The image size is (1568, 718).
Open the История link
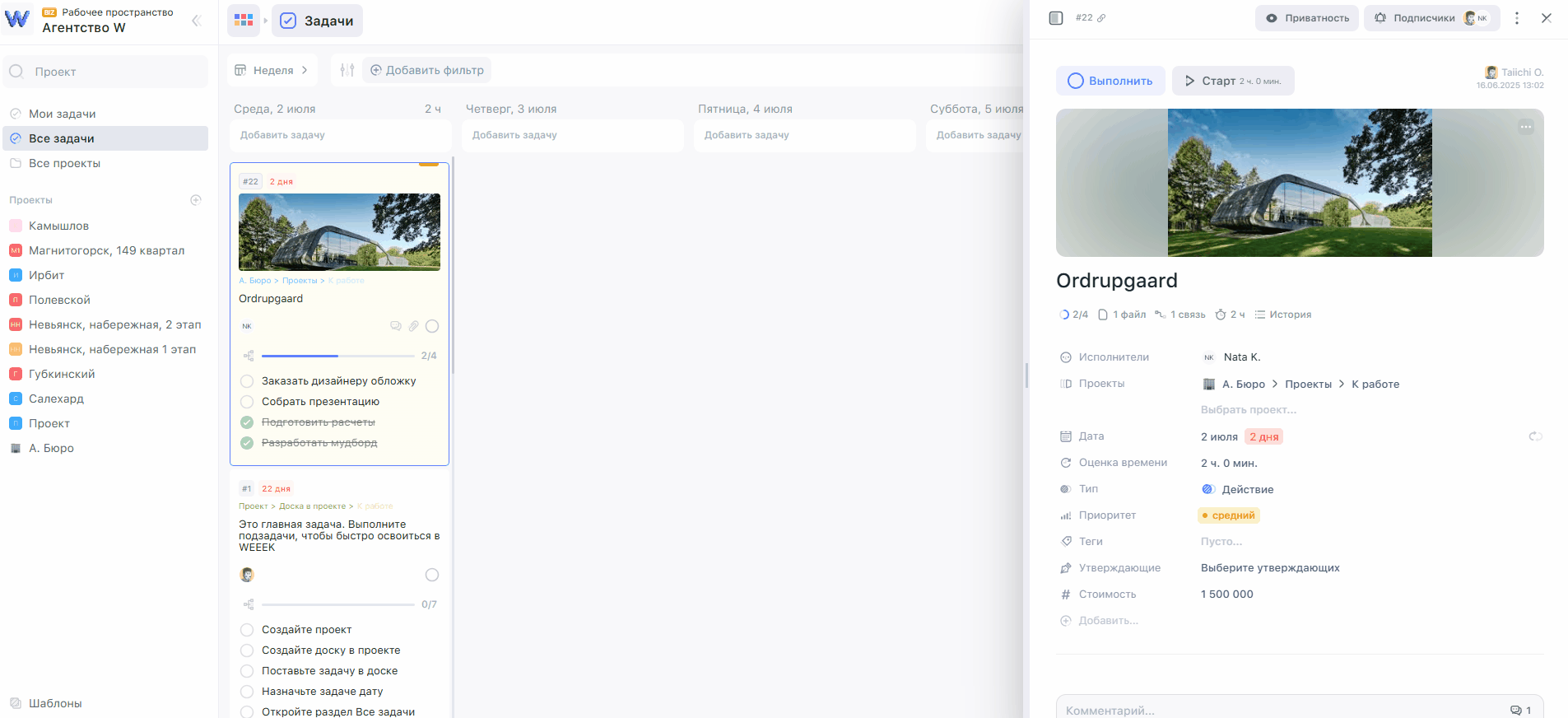point(1282,315)
